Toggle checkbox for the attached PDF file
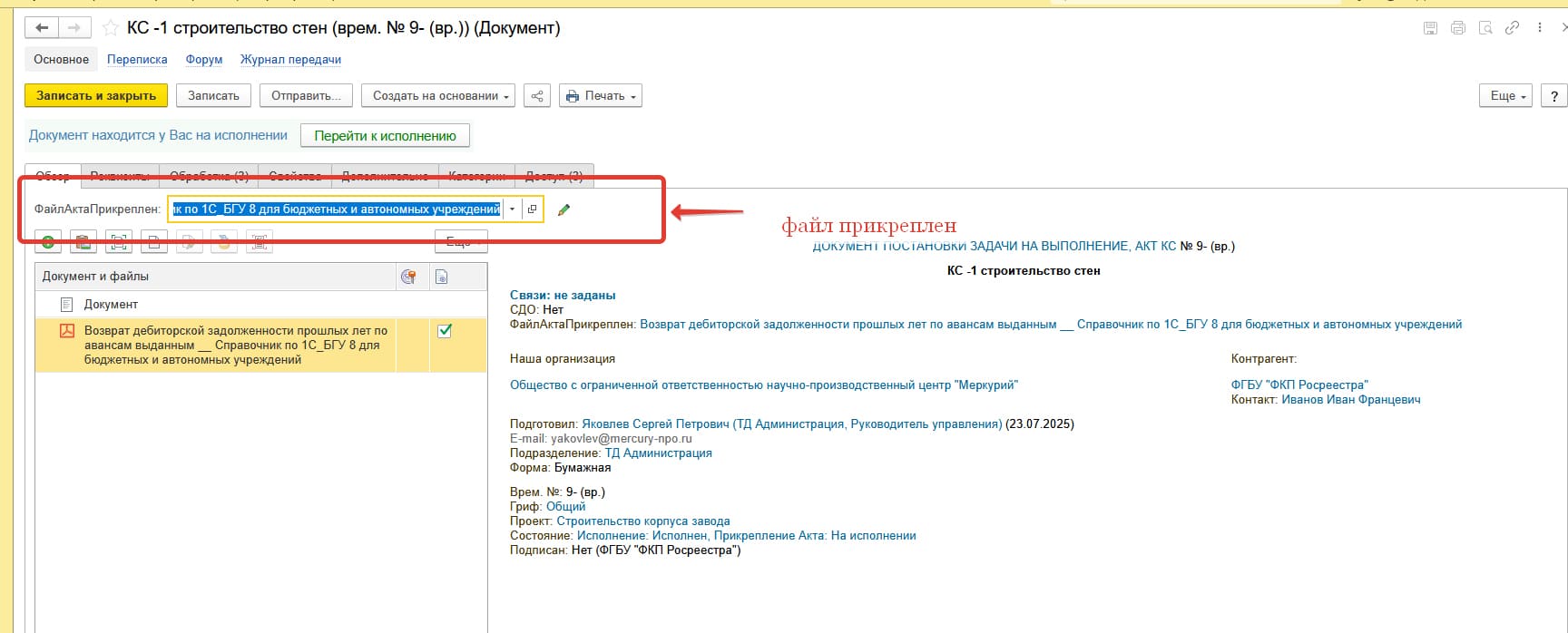Screen dimensions: 1568x633 [445, 331]
